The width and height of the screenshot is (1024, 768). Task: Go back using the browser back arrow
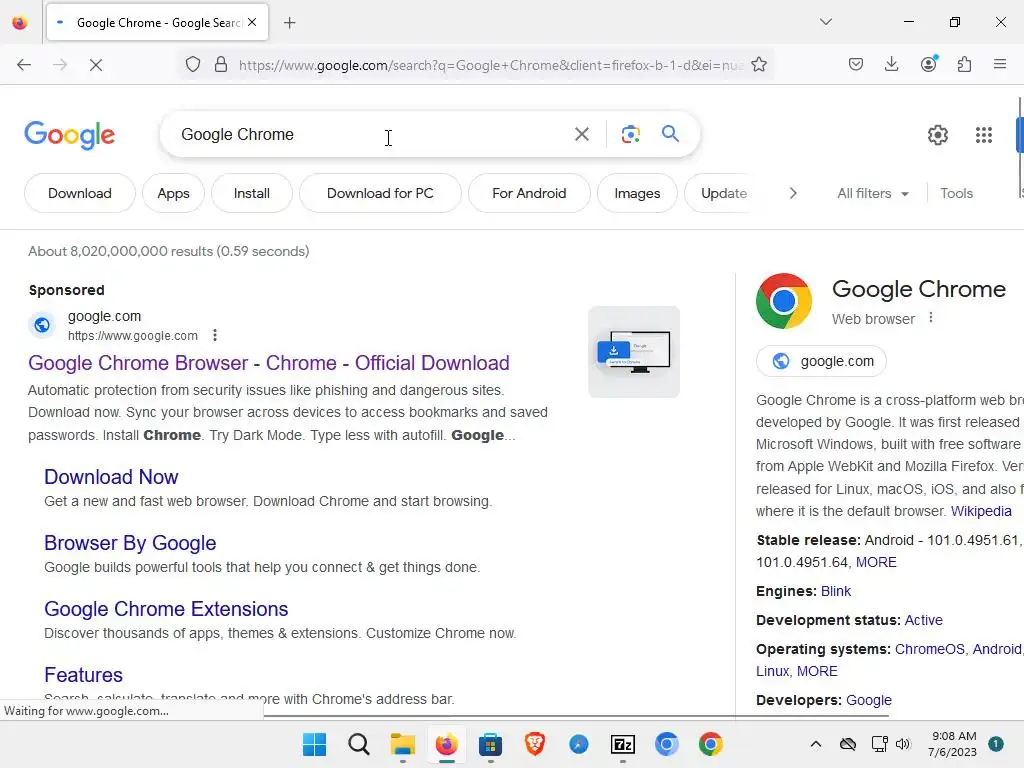tap(24, 65)
